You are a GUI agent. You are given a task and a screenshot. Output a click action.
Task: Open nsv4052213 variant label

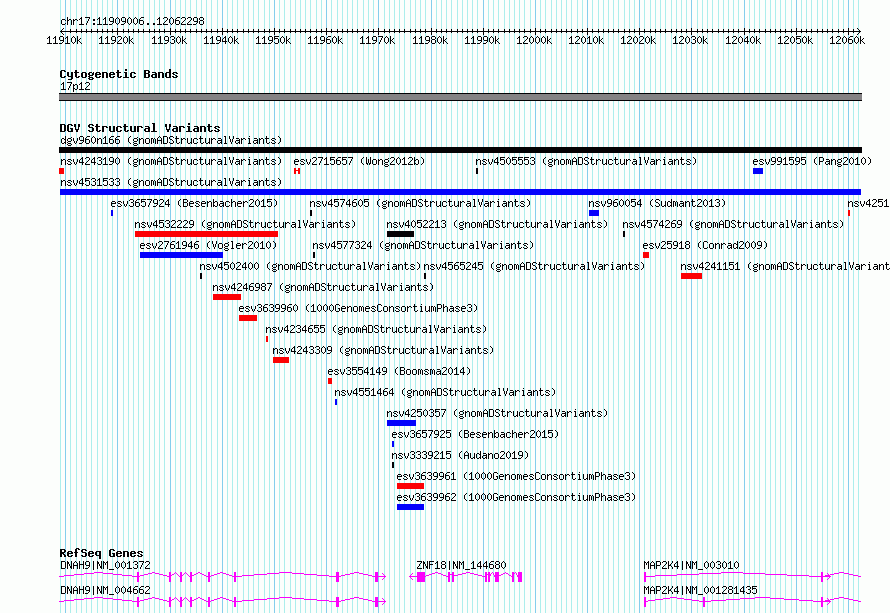(497, 224)
